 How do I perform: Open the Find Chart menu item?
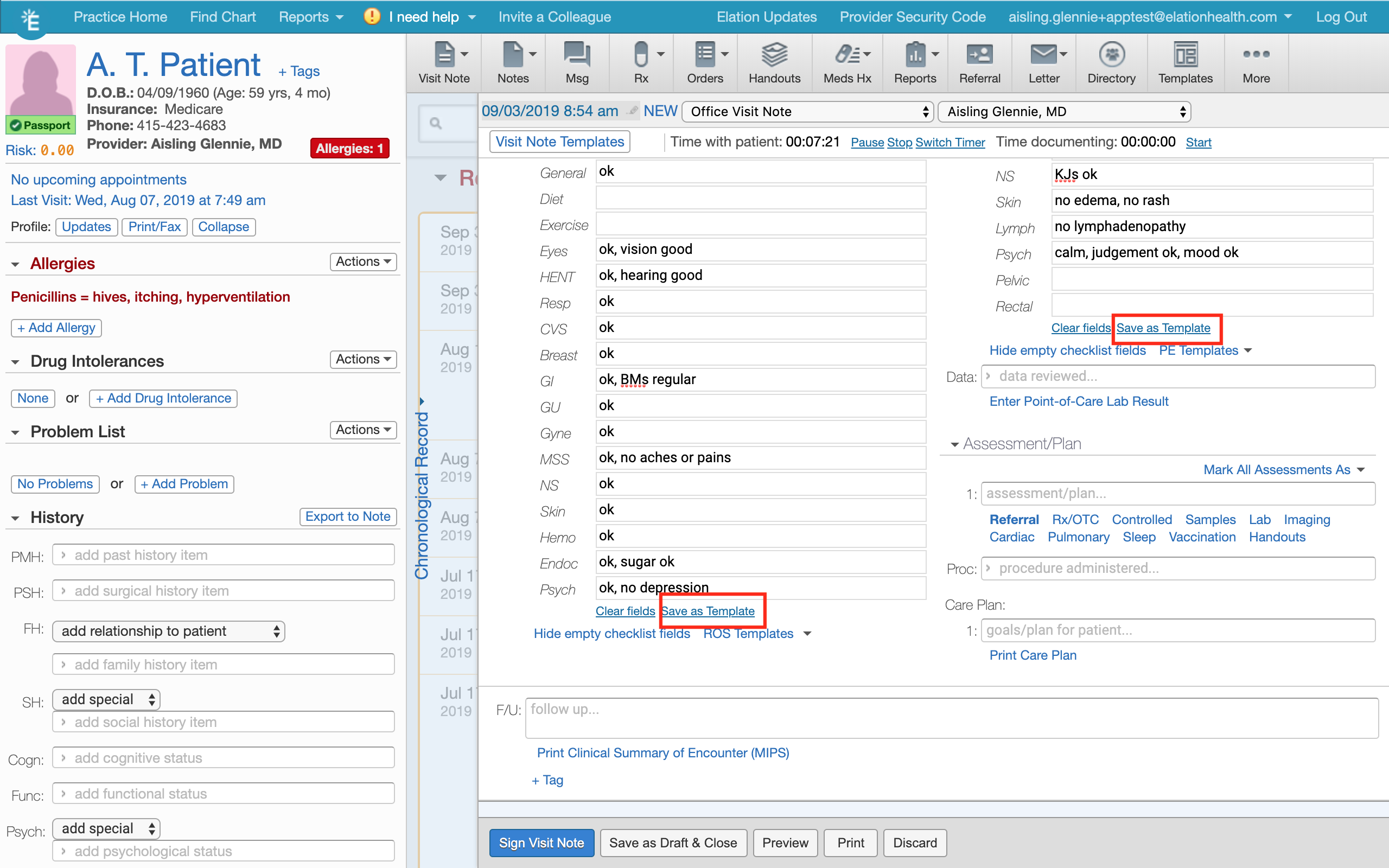point(222,17)
